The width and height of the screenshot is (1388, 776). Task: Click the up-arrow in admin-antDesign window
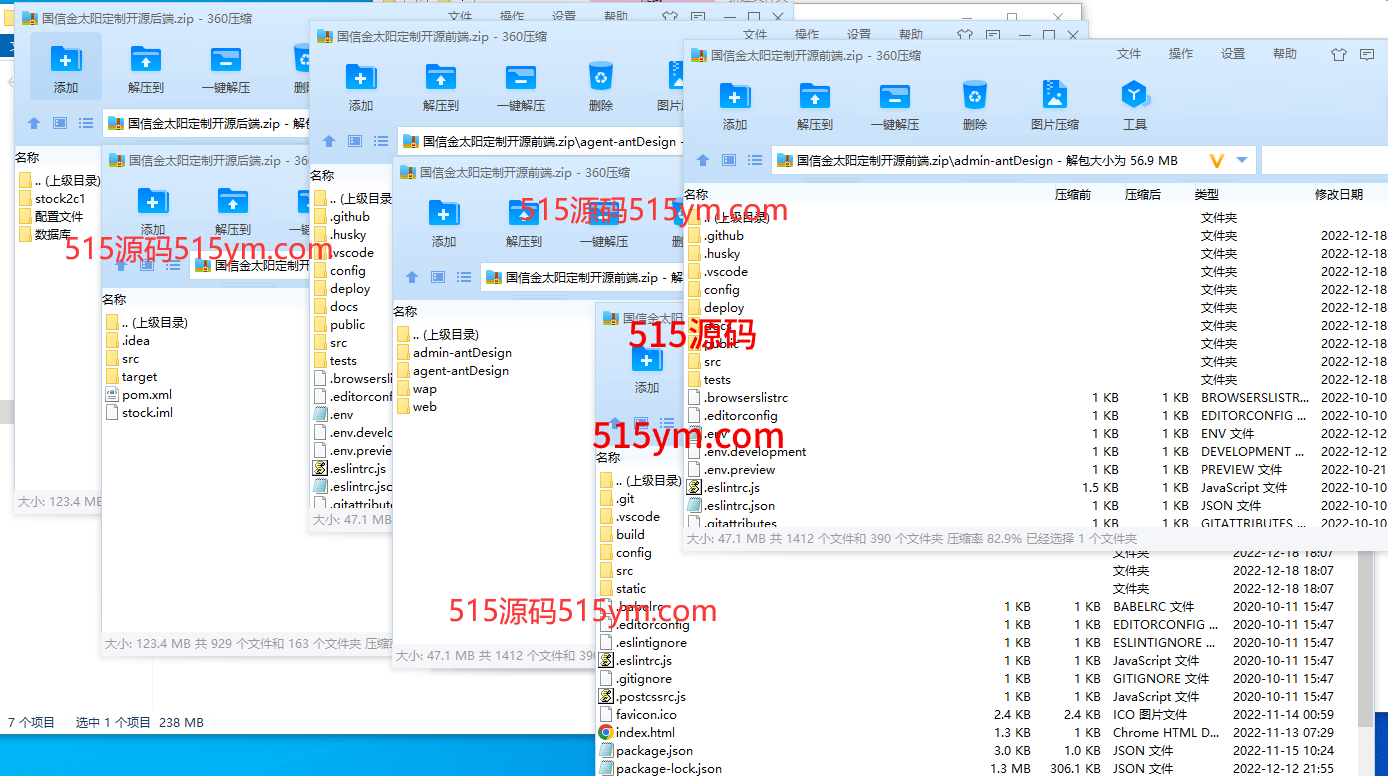click(703, 160)
